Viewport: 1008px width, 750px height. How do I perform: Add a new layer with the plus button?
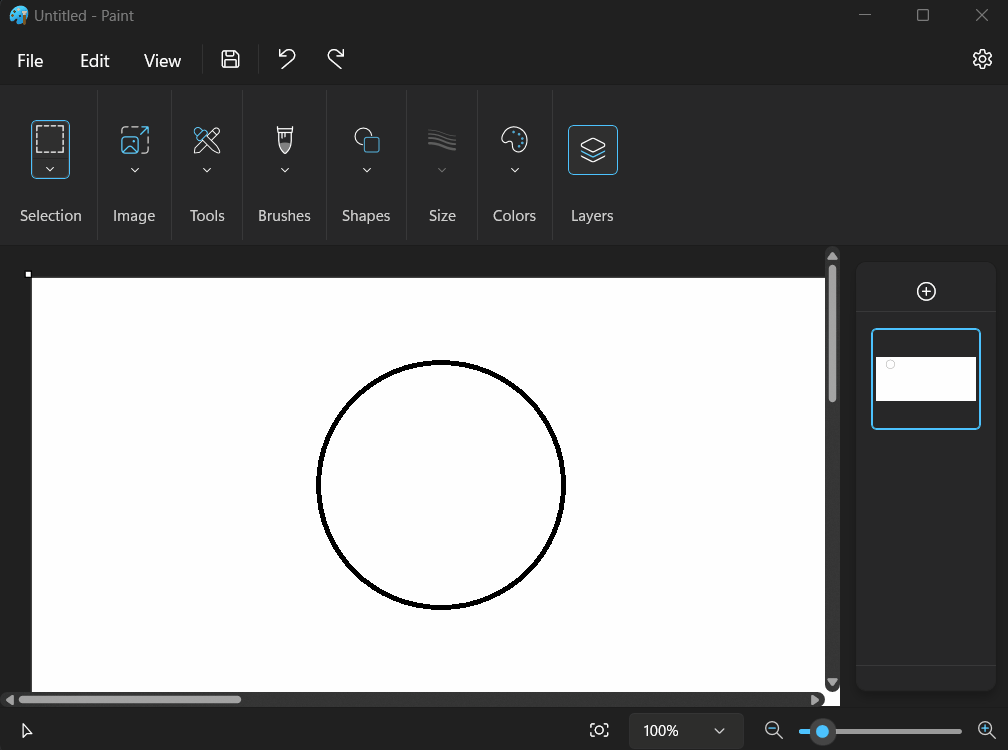925,291
